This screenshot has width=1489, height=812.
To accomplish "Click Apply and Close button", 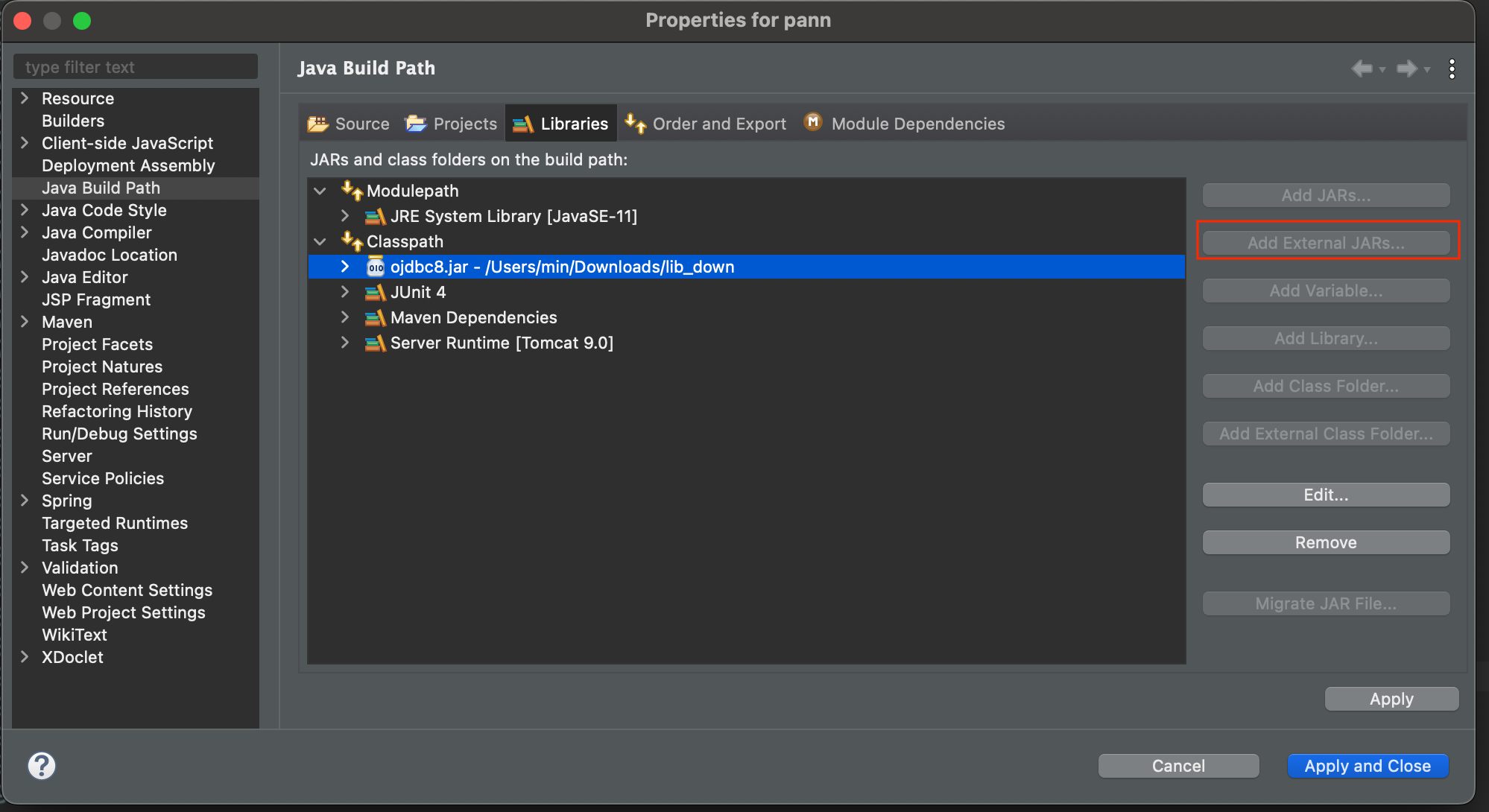I will coord(1367,766).
